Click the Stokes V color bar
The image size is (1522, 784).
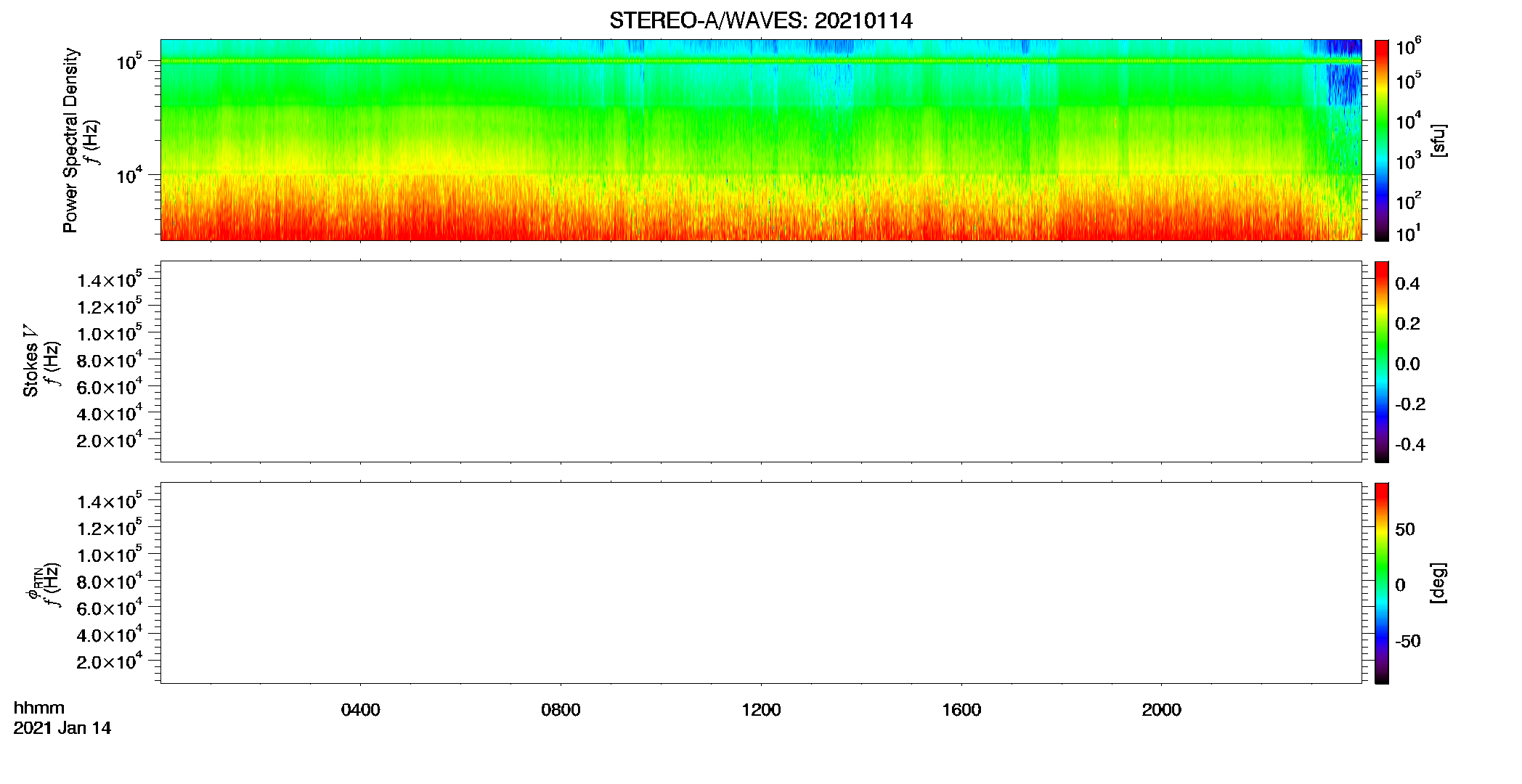[x=1381, y=362]
